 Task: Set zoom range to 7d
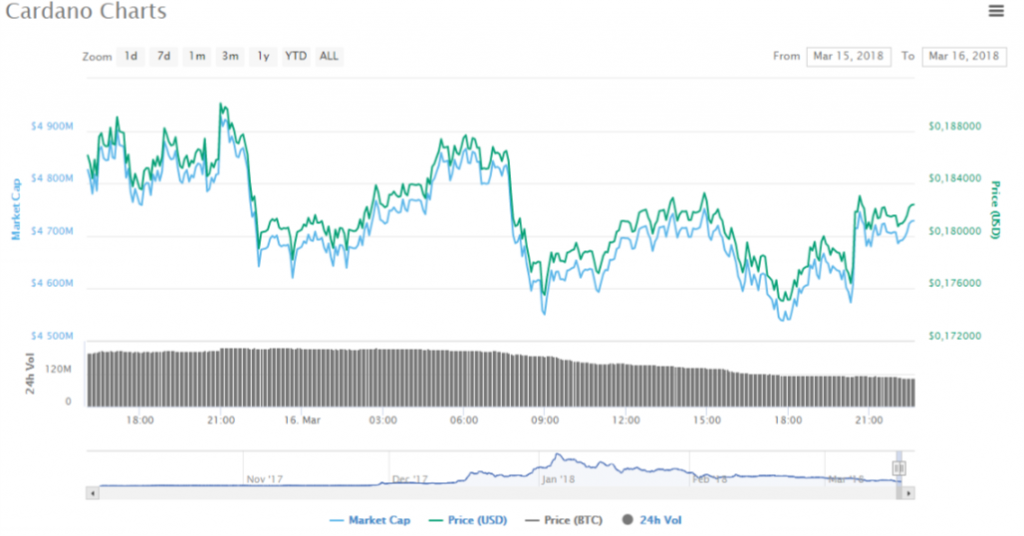pos(164,56)
